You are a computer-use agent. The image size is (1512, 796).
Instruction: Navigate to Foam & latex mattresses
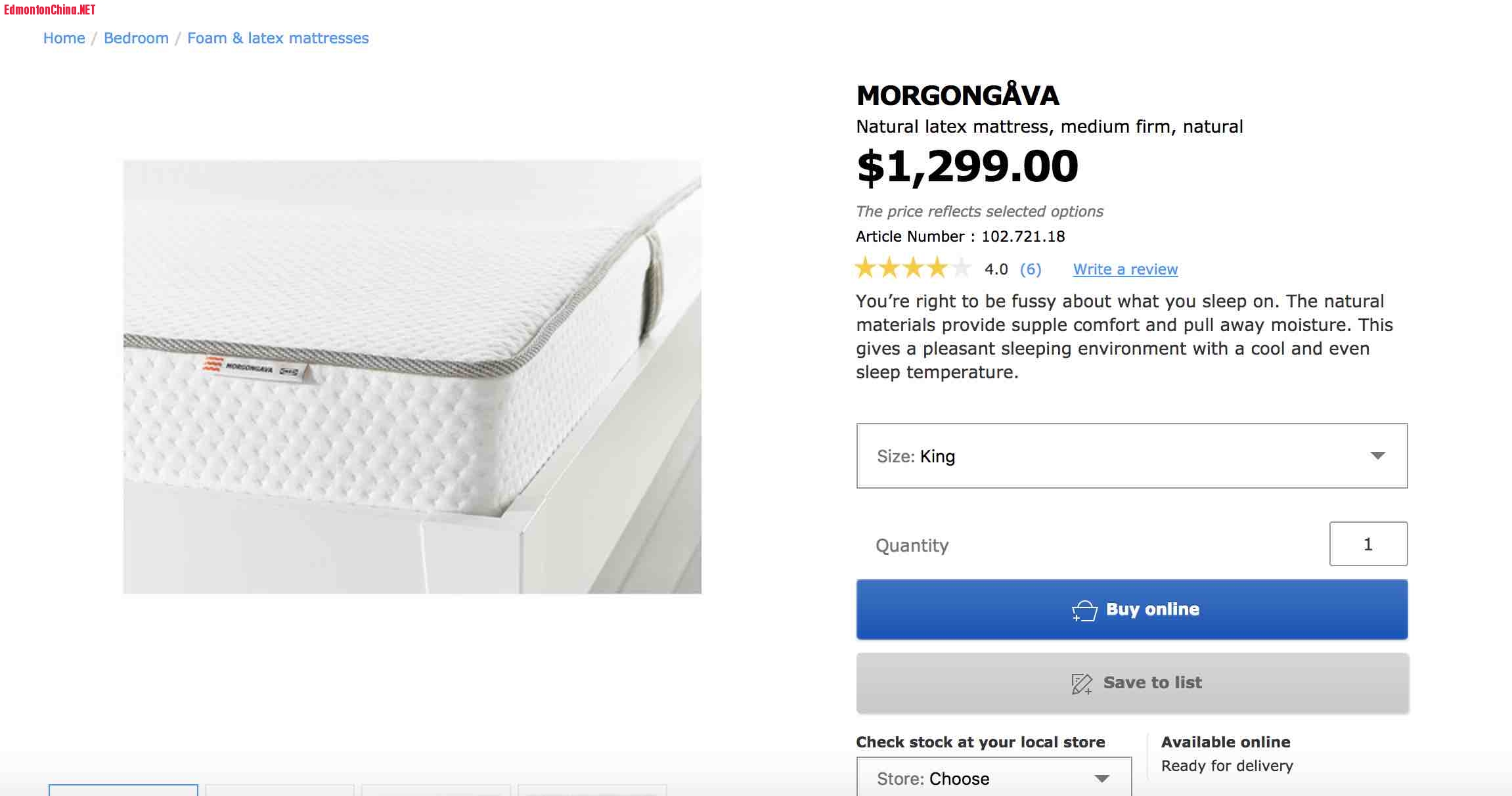pos(278,38)
